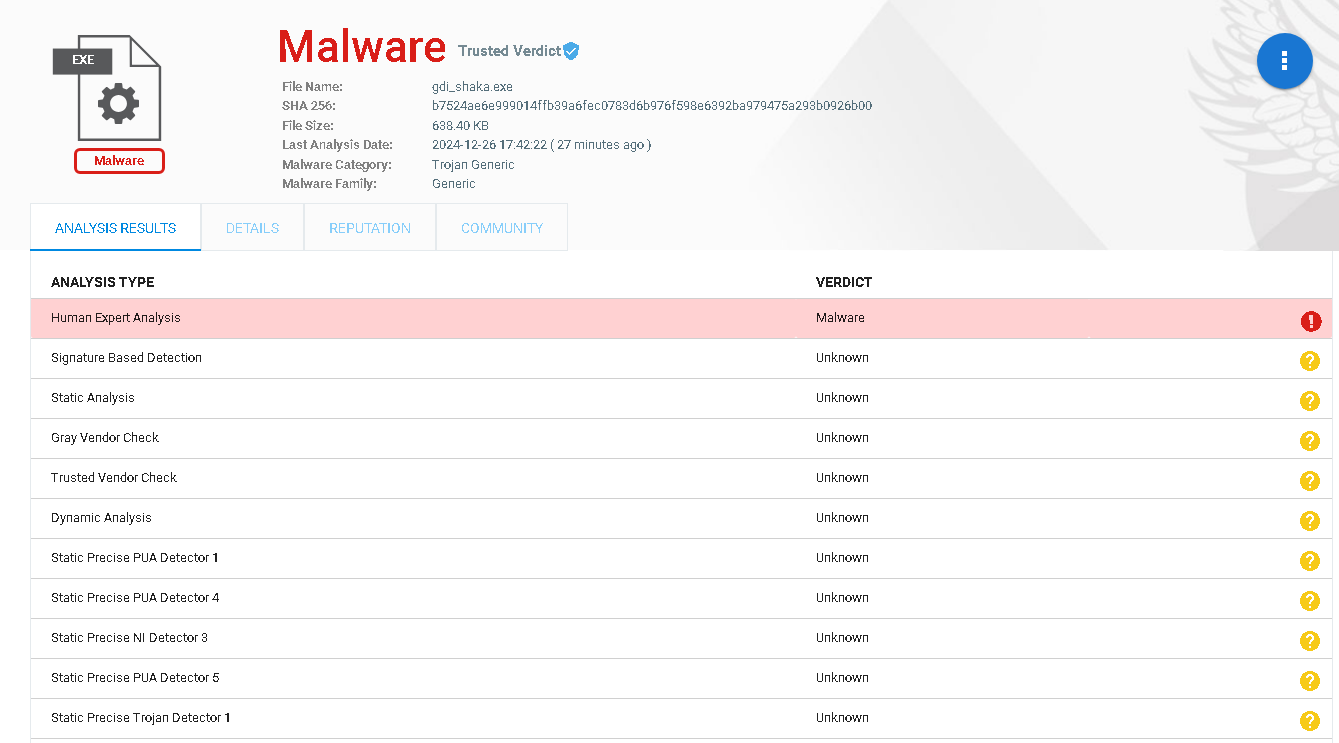Click unknown icon for Trusted Vendor Check
1339x743 pixels.
click(x=1309, y=481)
